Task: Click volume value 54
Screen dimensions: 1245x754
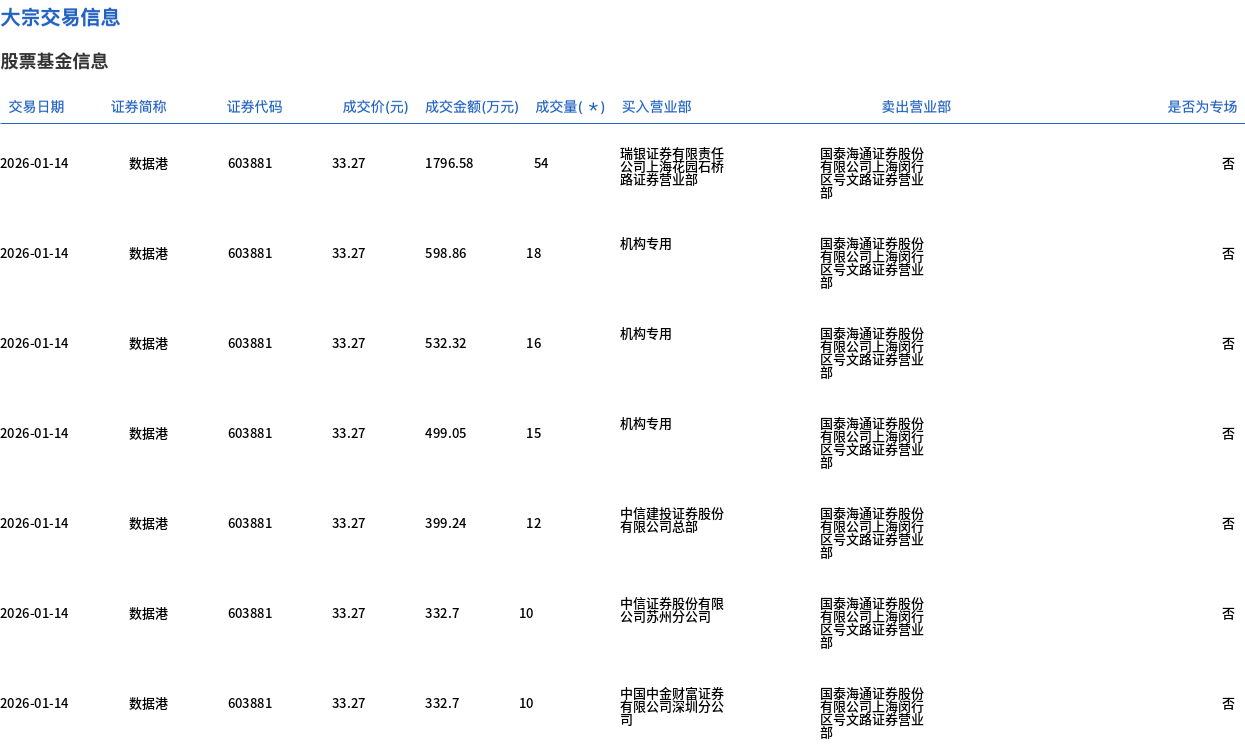Action: tap(541, 163)
